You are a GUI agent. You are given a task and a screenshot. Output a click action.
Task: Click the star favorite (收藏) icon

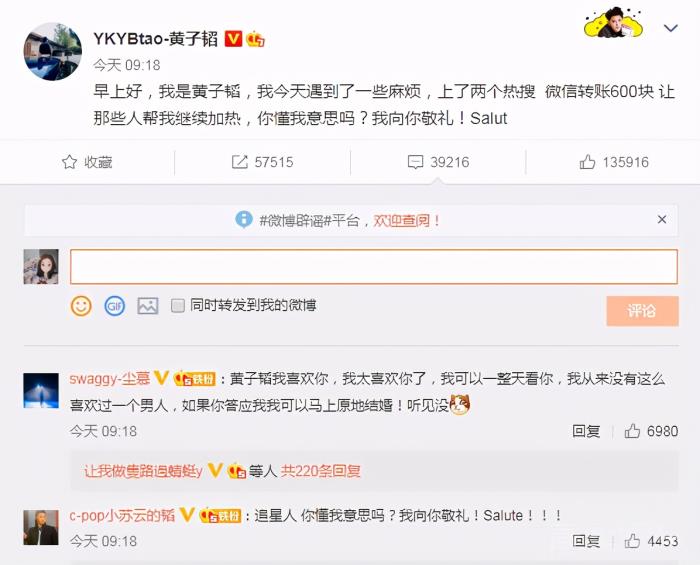[69, 162]
